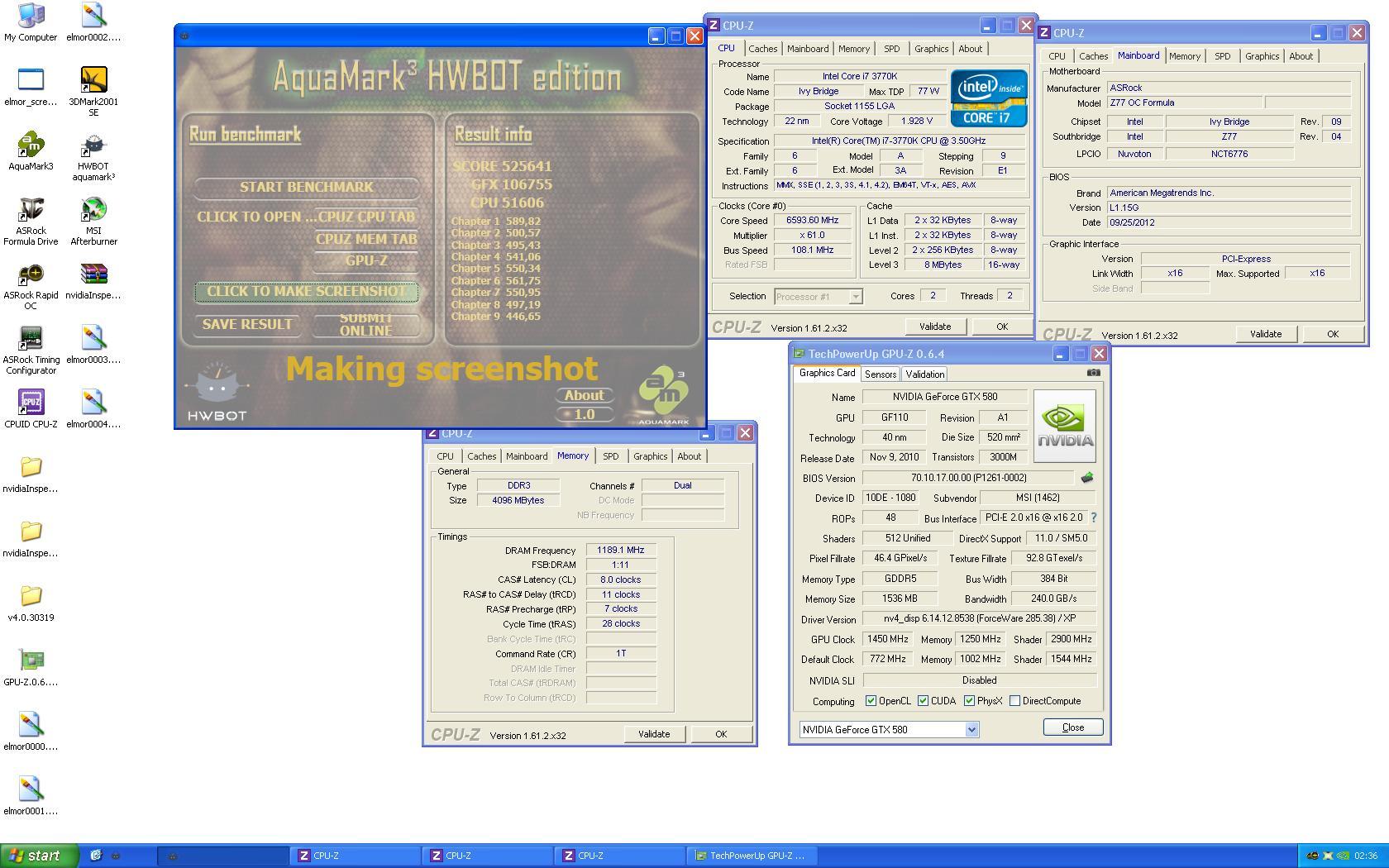
Task: Click the CAS# Latency 8.0 clocks value
Action: tap(621, 580)
